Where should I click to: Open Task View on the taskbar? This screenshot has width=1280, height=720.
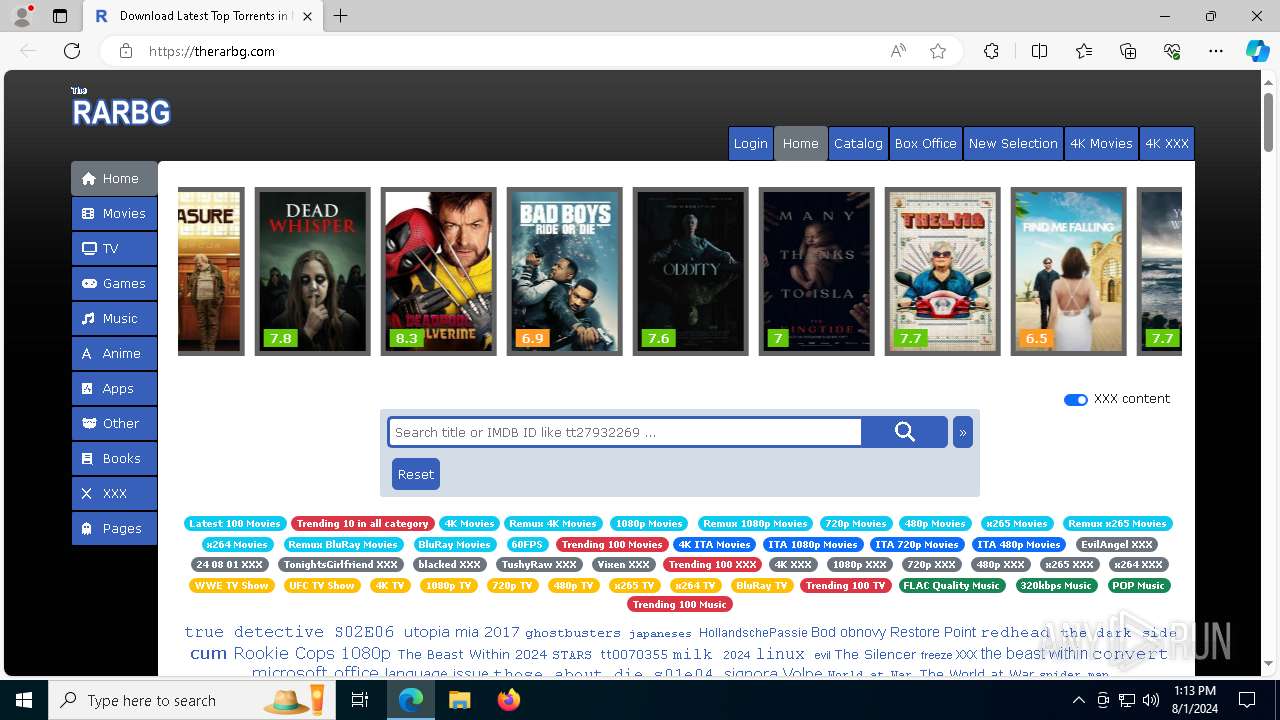(360, 700)
